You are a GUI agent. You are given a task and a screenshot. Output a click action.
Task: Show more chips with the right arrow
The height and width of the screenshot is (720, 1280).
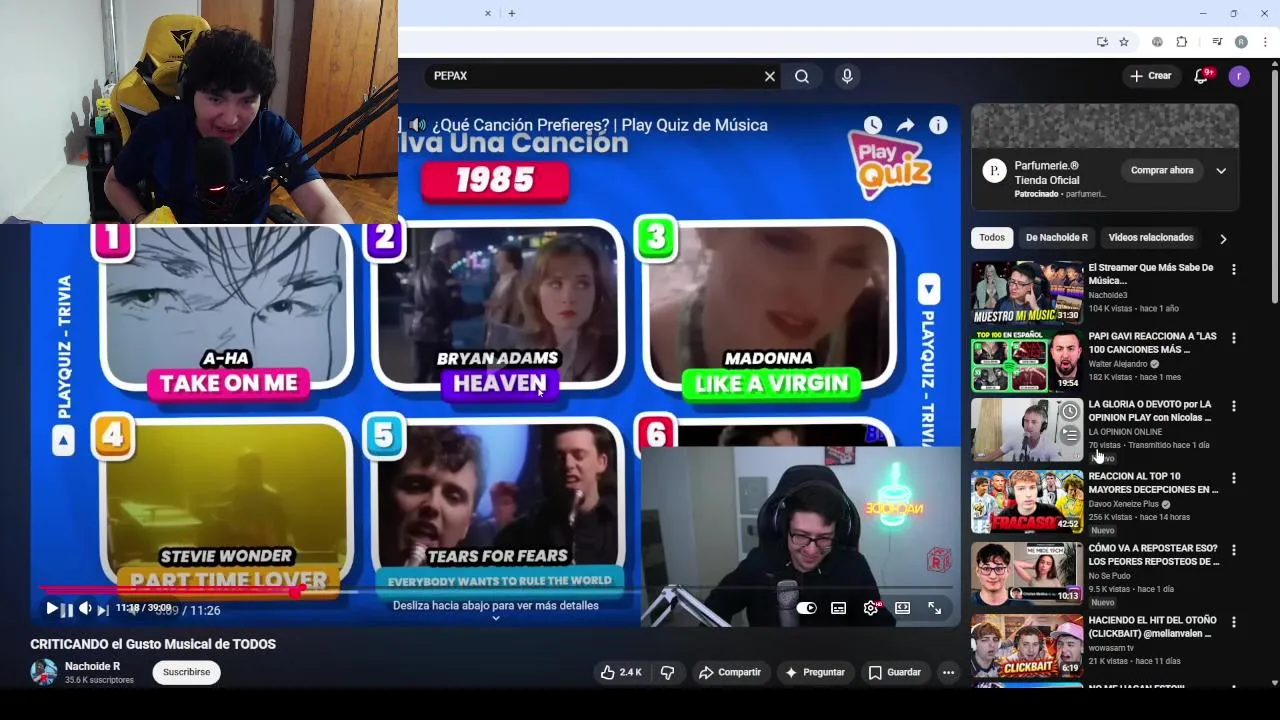[1223, 239]
